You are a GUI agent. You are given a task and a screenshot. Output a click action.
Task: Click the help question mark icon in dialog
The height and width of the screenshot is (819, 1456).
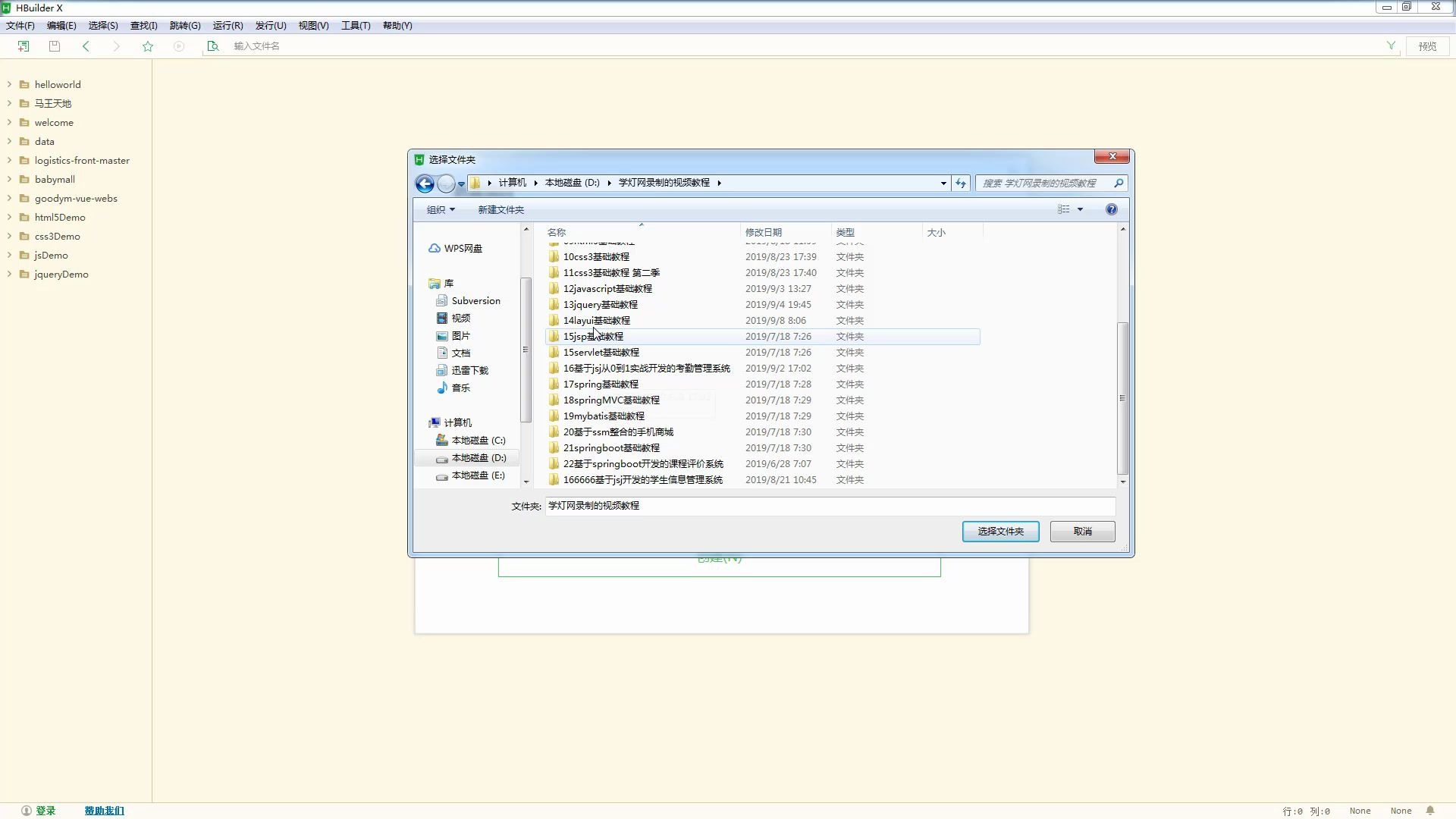click(1111, 209)
